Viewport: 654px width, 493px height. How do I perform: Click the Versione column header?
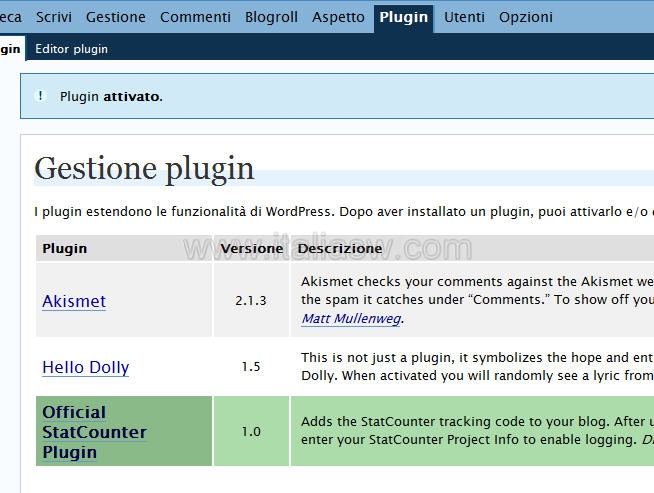coord(252,249)
